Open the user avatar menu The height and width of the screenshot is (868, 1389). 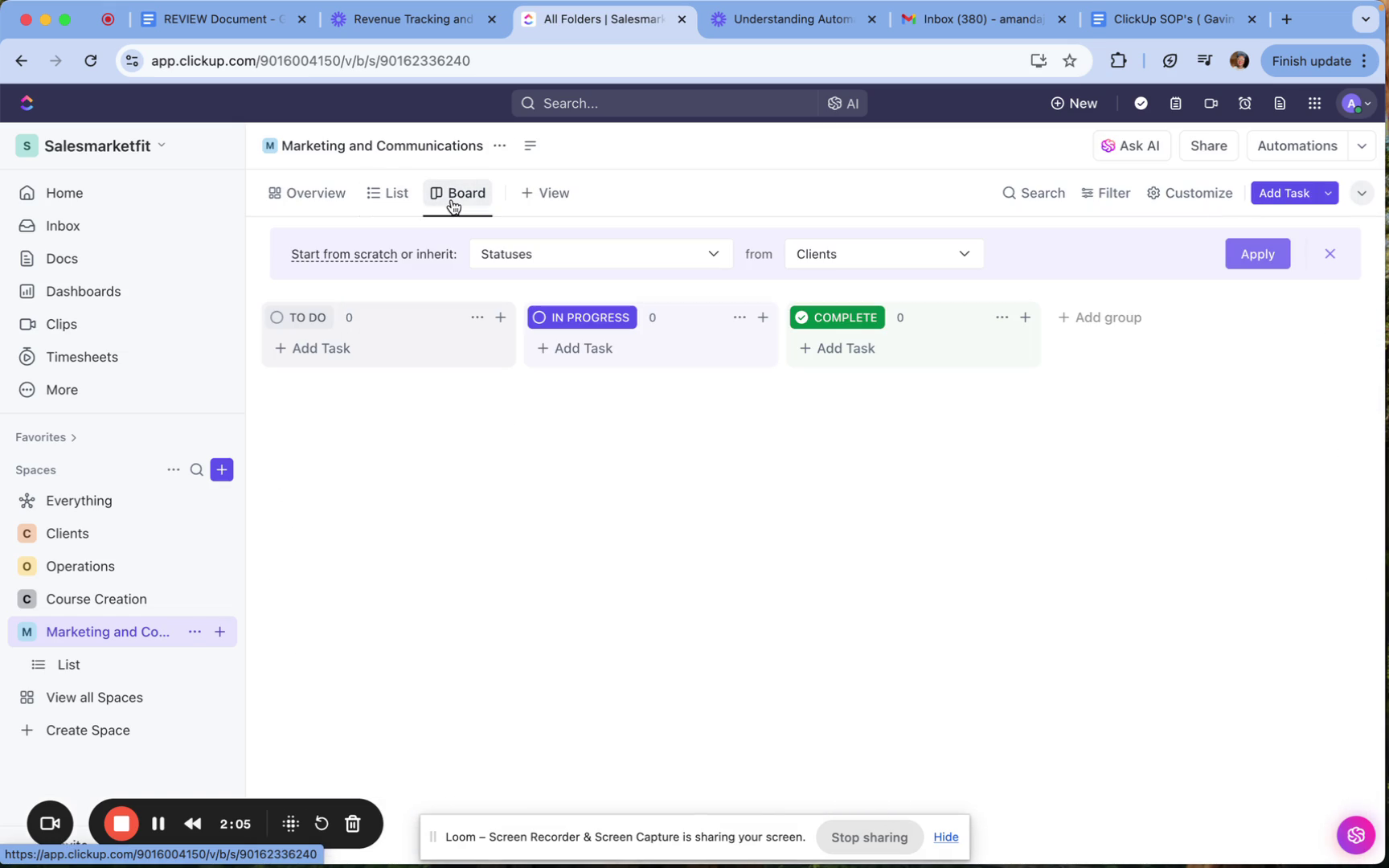1357,103
